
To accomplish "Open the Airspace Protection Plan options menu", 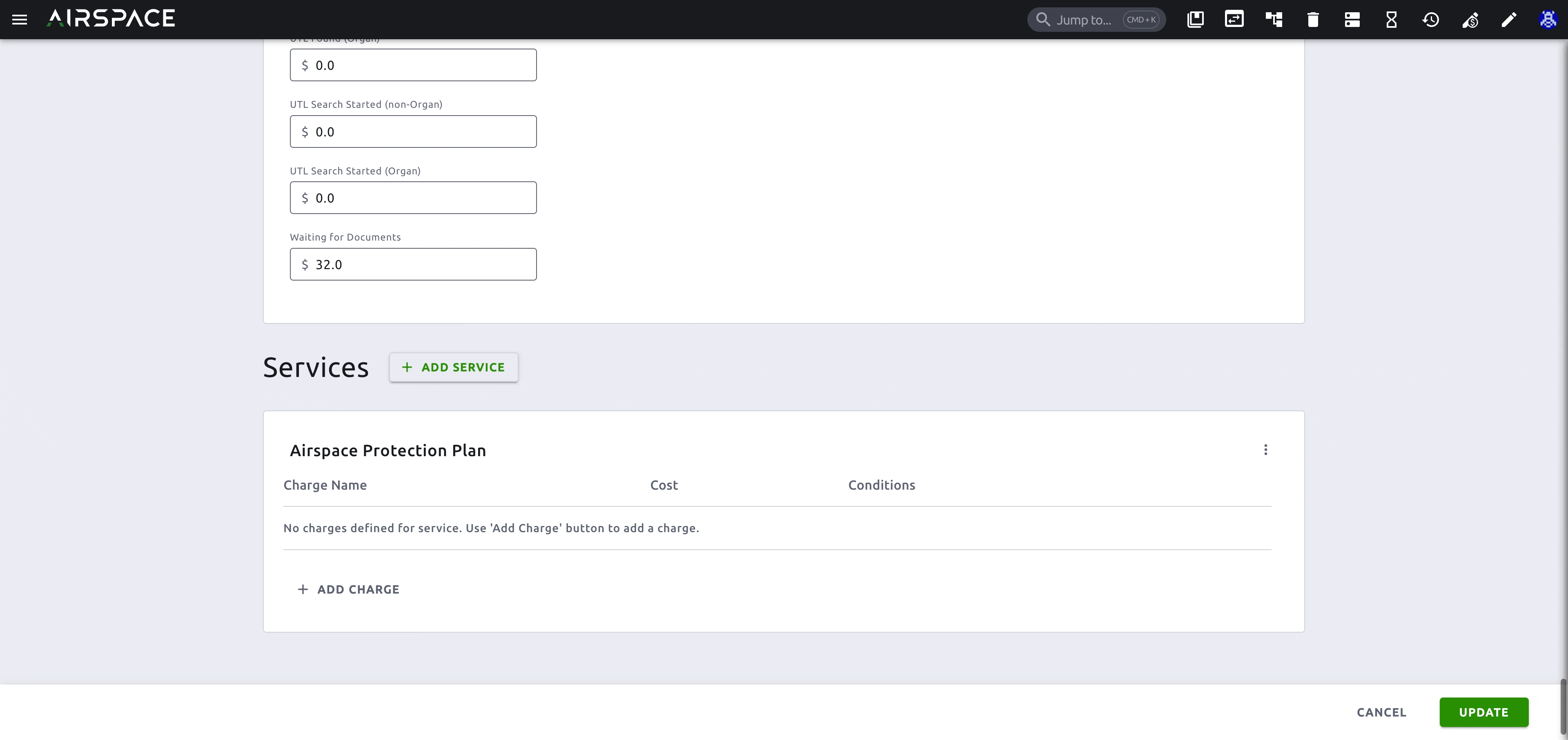I will (1265, 450).
